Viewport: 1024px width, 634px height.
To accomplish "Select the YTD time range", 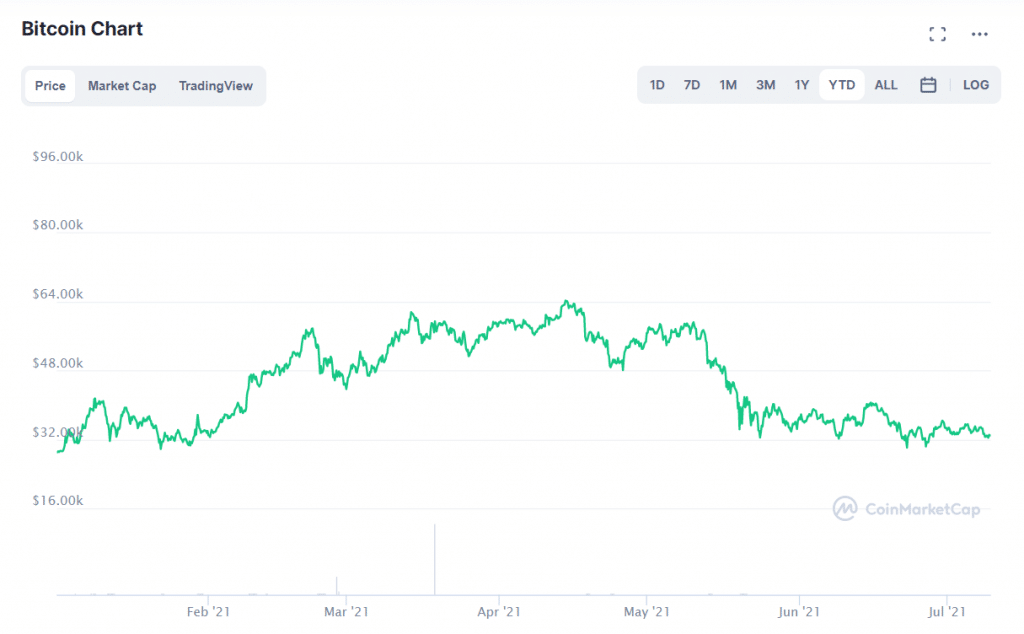I will coord(842,85).
